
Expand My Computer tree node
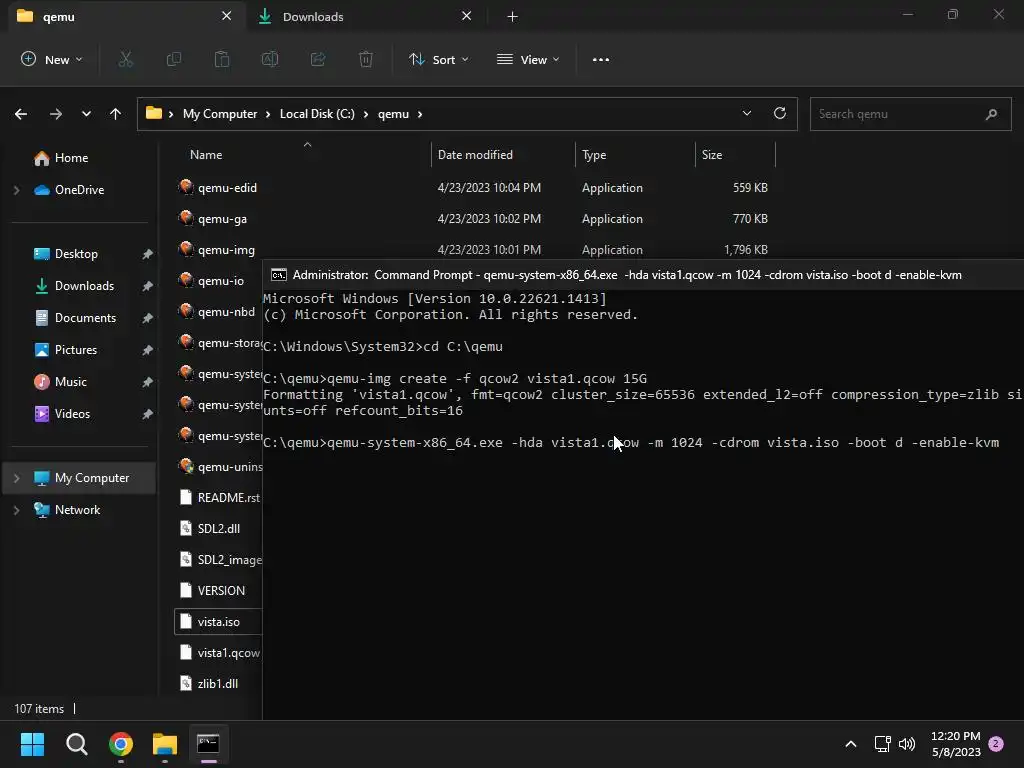point(17,478)
